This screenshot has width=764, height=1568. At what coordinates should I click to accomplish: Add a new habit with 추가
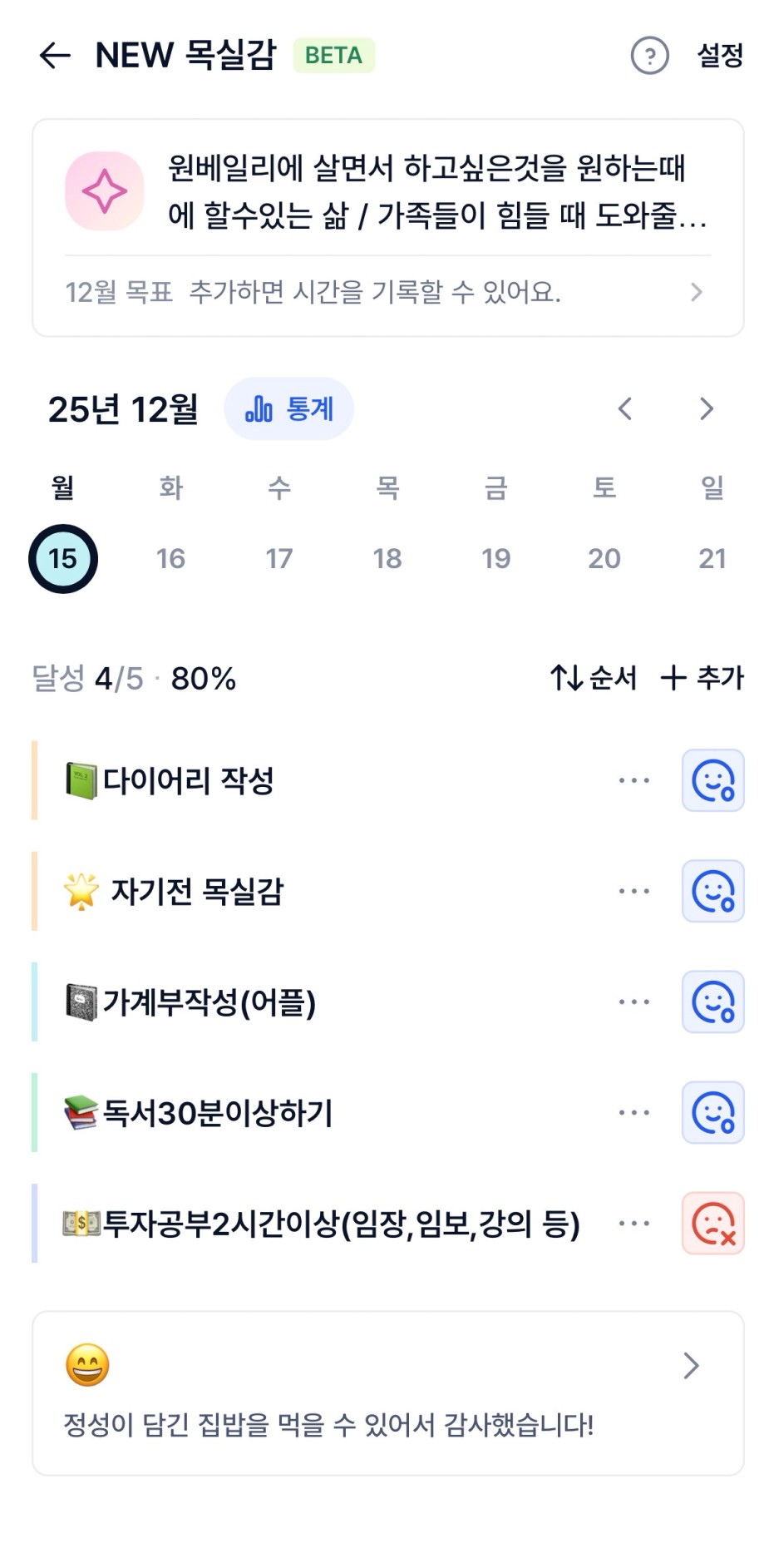(x=702, y=678)
